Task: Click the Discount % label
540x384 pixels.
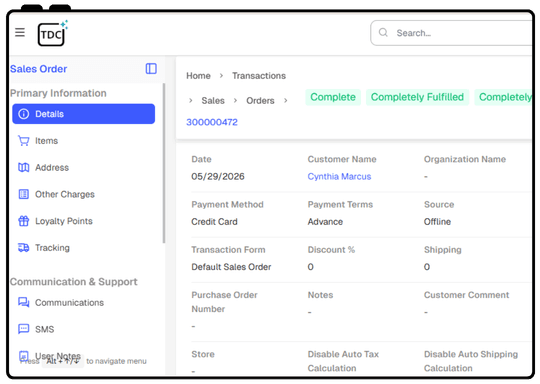Action: 331,250
